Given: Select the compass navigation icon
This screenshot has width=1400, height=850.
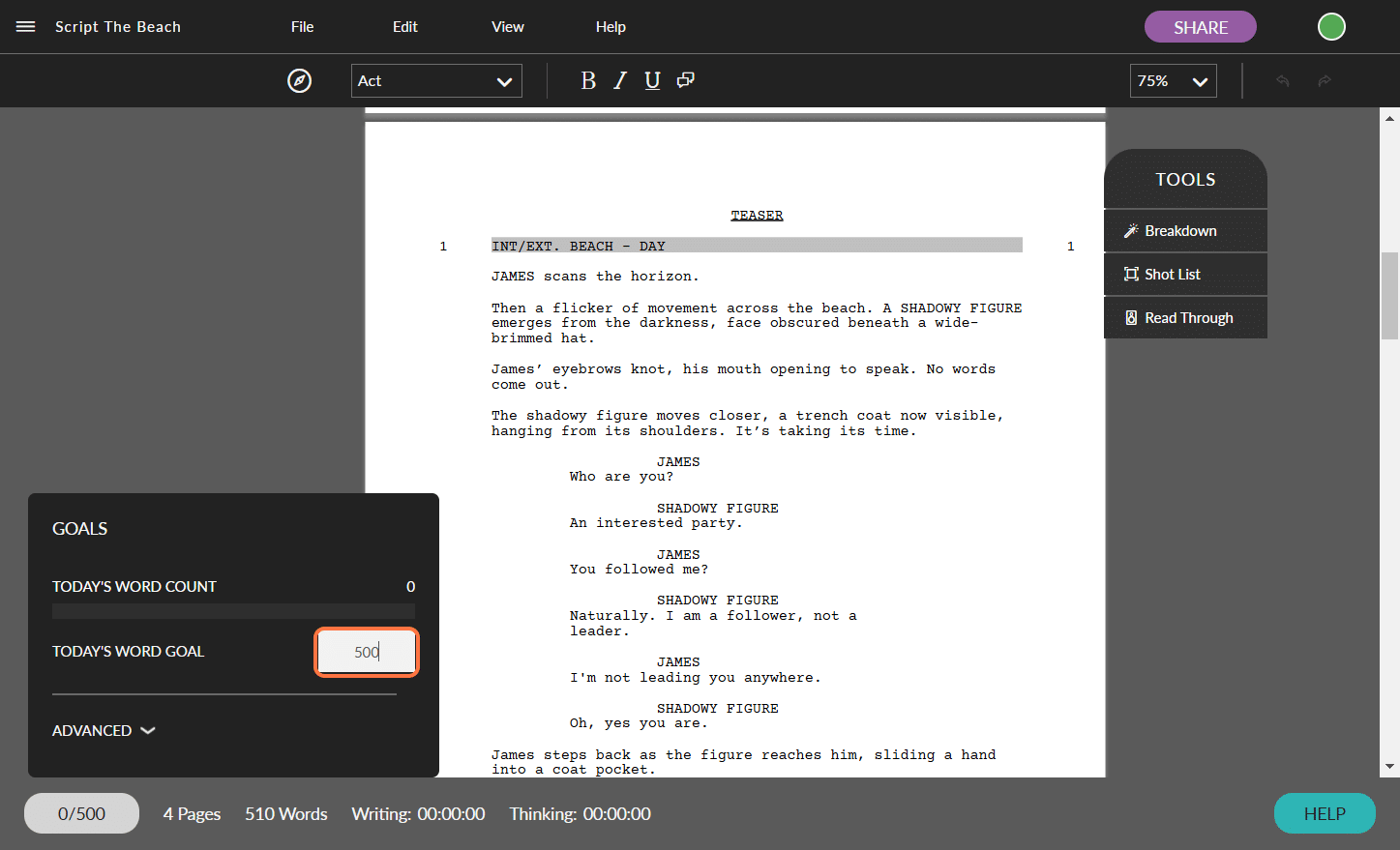Looking at the screenshot, I should pos(299,80).
